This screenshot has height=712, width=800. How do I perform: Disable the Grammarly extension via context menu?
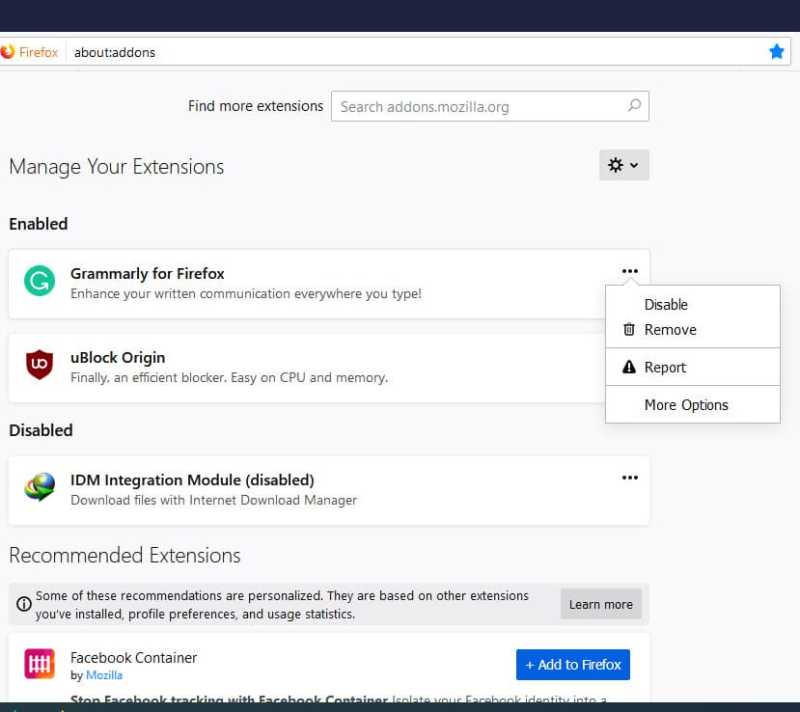point(665,304)
